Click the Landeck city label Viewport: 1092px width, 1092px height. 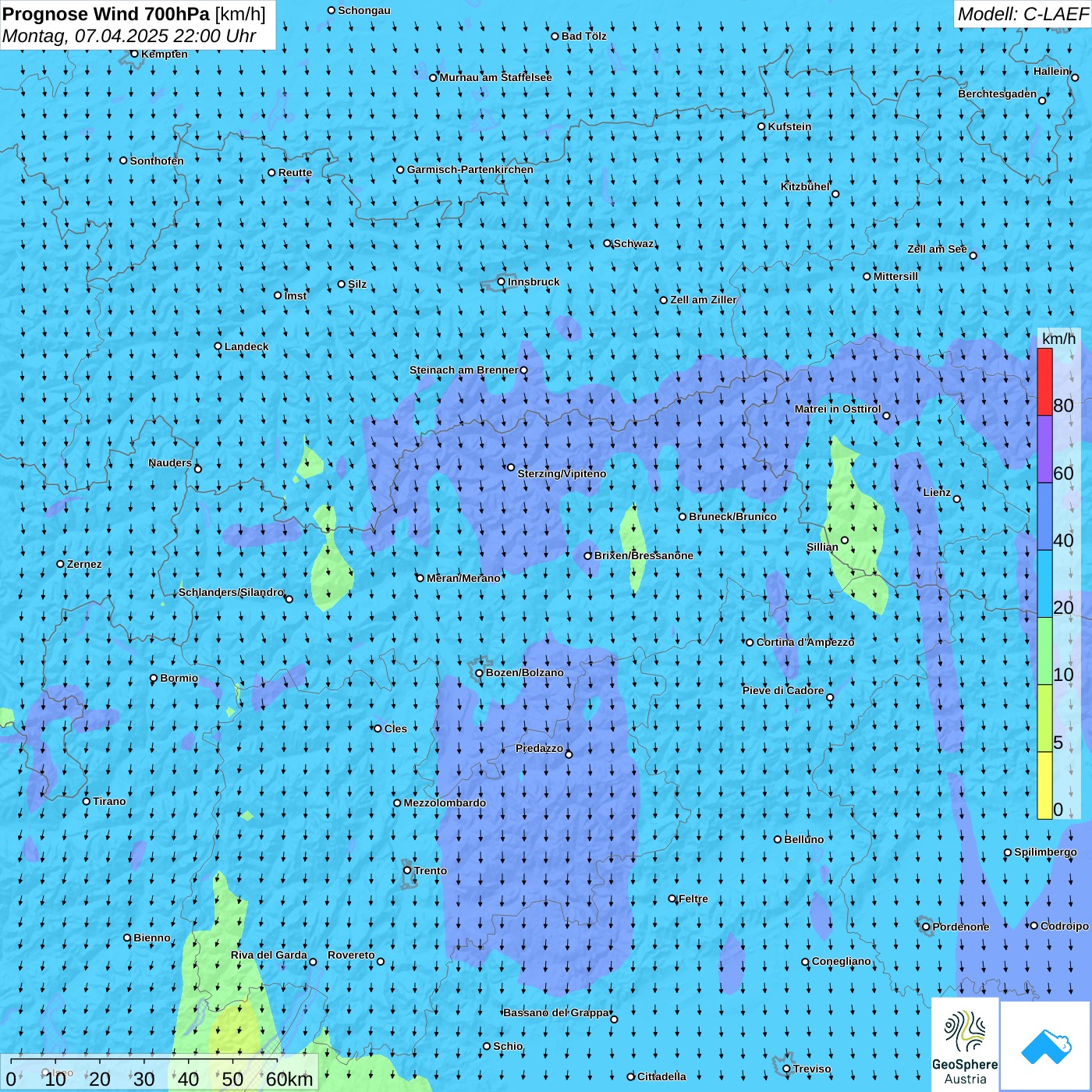click(x=246, y=346)
